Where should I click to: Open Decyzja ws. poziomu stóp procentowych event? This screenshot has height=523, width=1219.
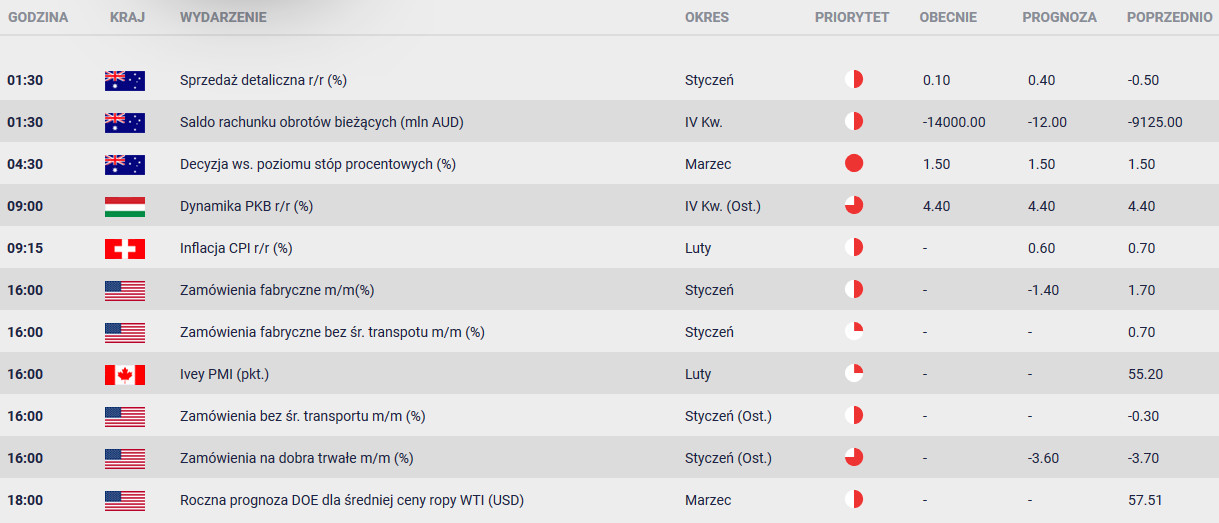coord(317,164)
